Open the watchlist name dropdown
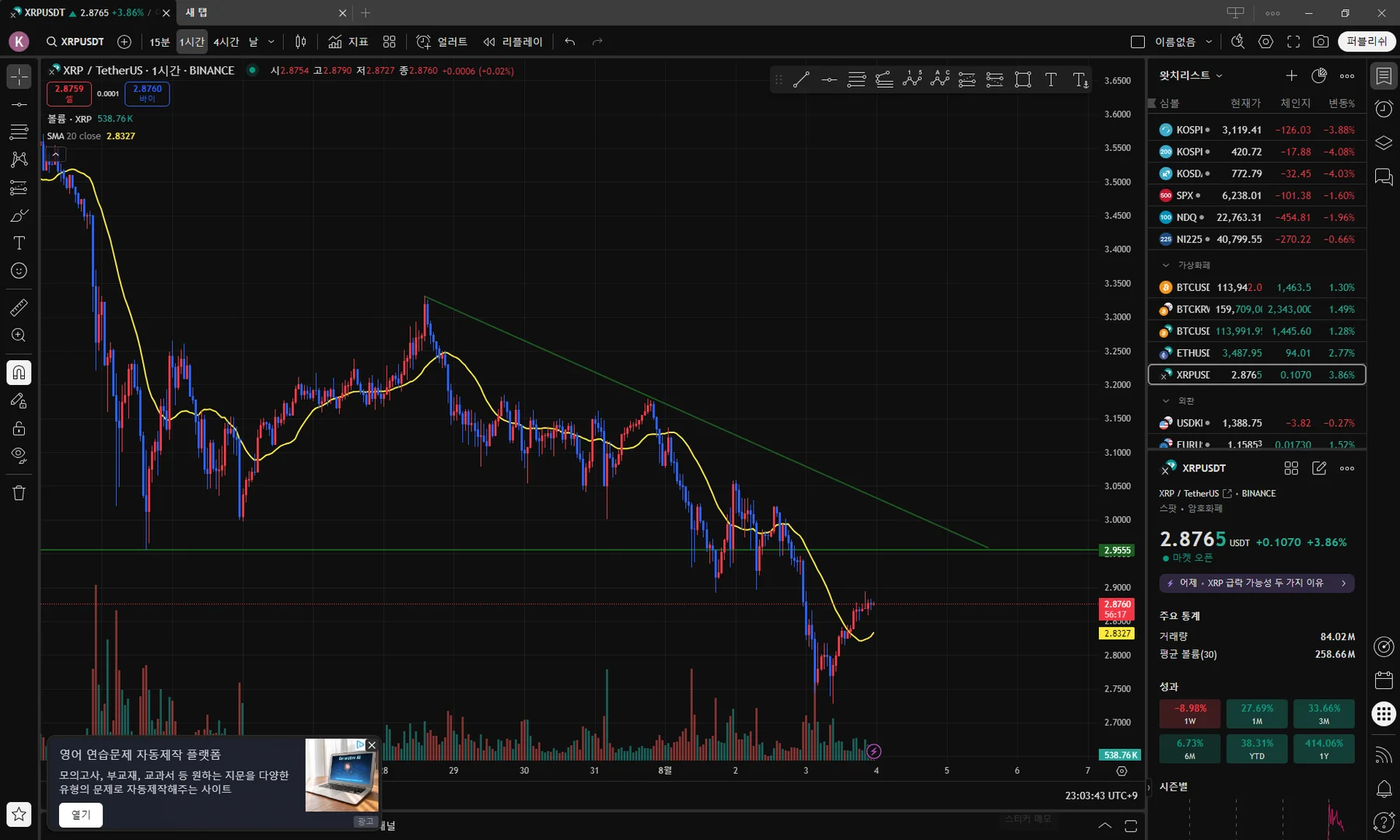The width and height of the screenshot is (1400, 840). pyautogui.click(x=1191, y=75)
